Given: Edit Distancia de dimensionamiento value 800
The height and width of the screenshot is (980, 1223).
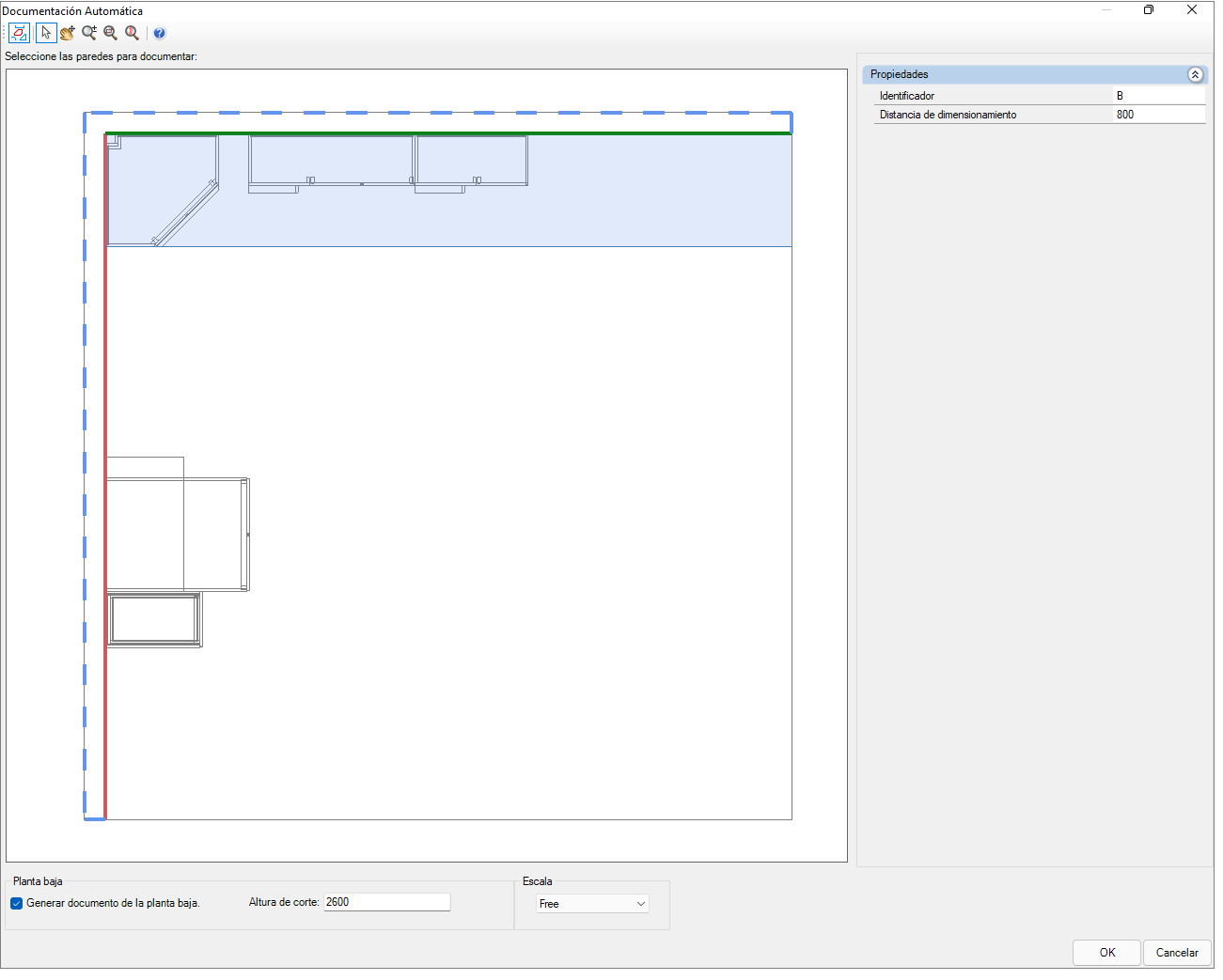Looking at the screenshot, I should (x=1159, y=115).
